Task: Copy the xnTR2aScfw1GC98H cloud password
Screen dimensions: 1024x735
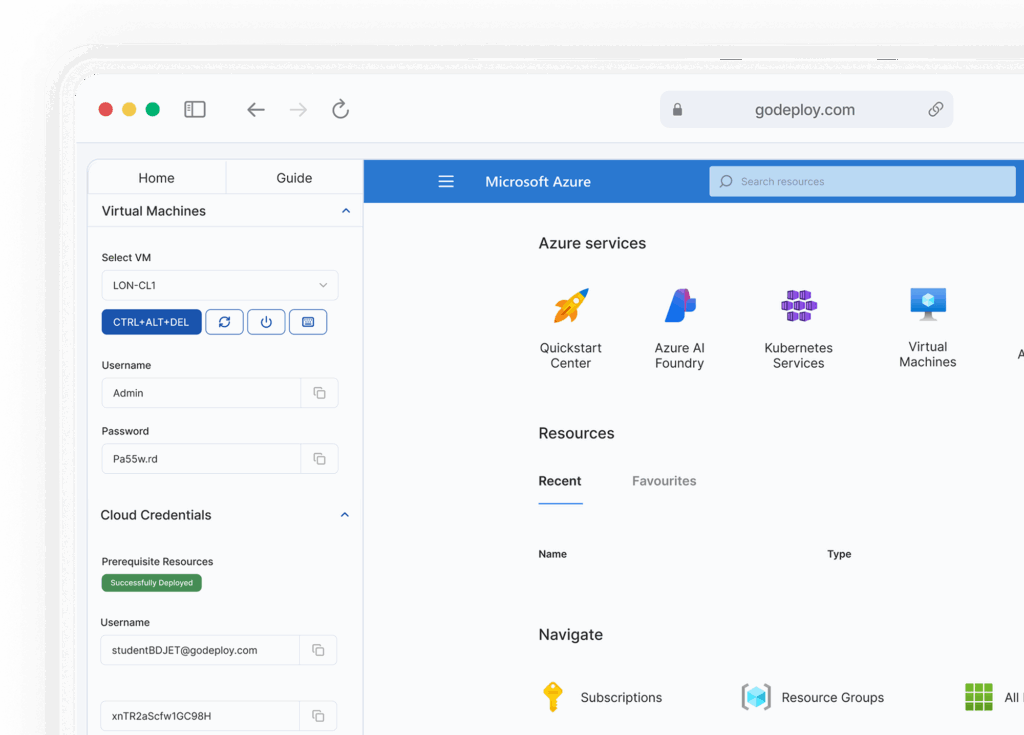Action: pos(318,716)
